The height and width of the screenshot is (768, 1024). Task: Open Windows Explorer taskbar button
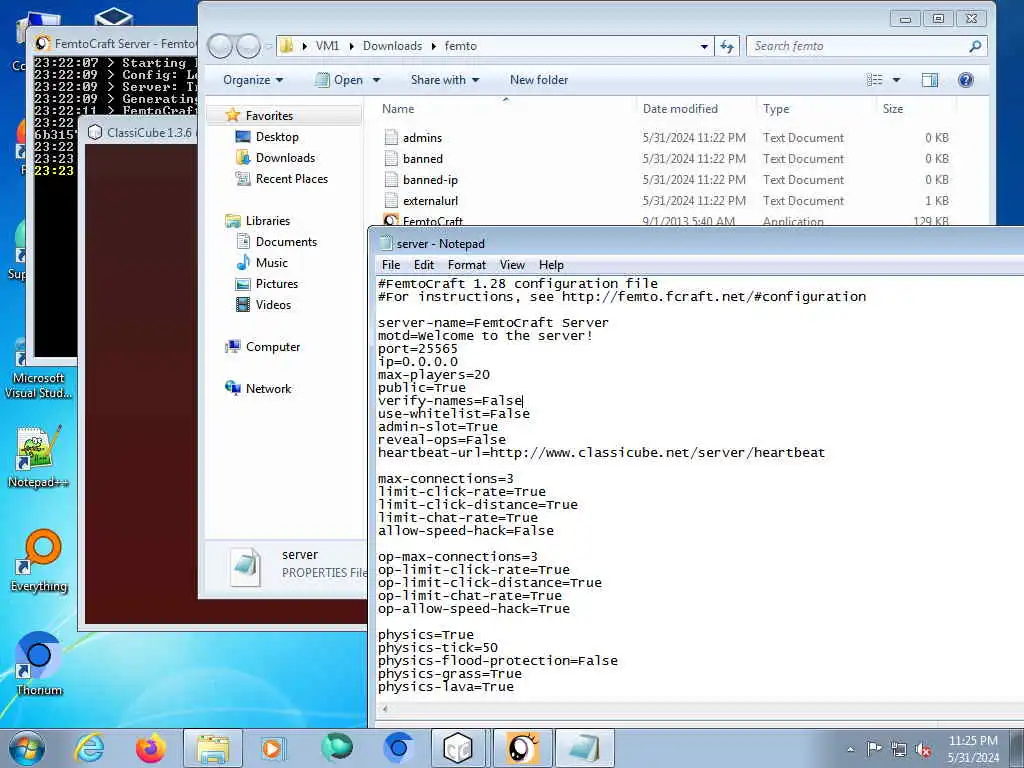click(x=213, y=748)
